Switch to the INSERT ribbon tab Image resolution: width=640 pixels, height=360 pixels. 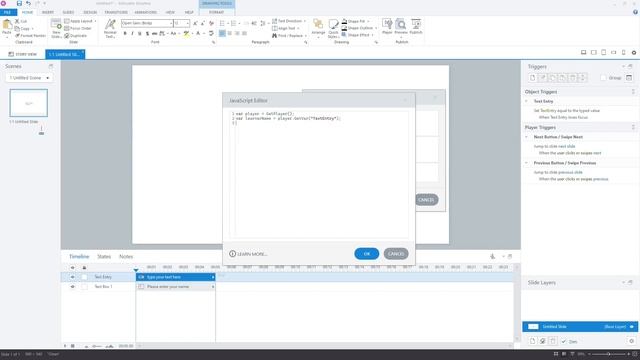click(48, 12)
